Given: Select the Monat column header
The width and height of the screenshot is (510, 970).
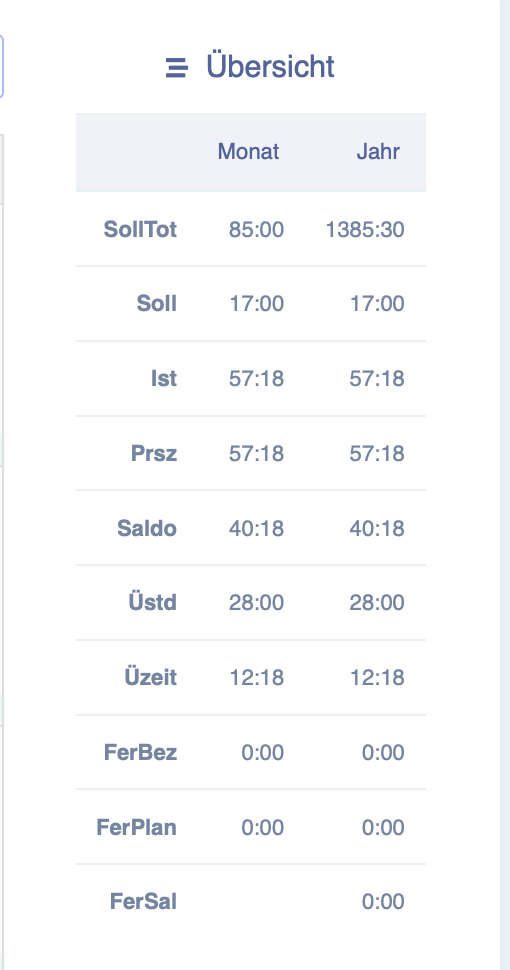Looking at the screenshot, I should coord(248,152).
